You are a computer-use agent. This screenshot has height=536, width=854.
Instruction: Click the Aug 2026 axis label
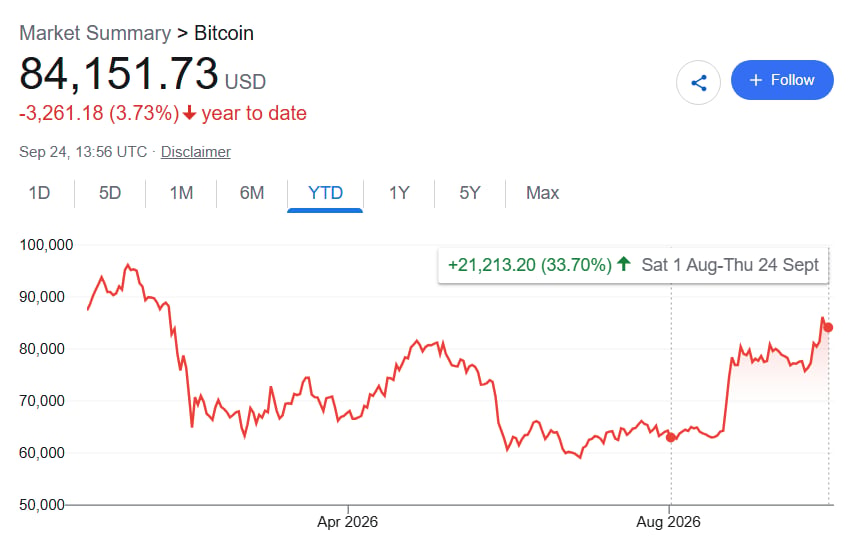(x=668, y=522)
